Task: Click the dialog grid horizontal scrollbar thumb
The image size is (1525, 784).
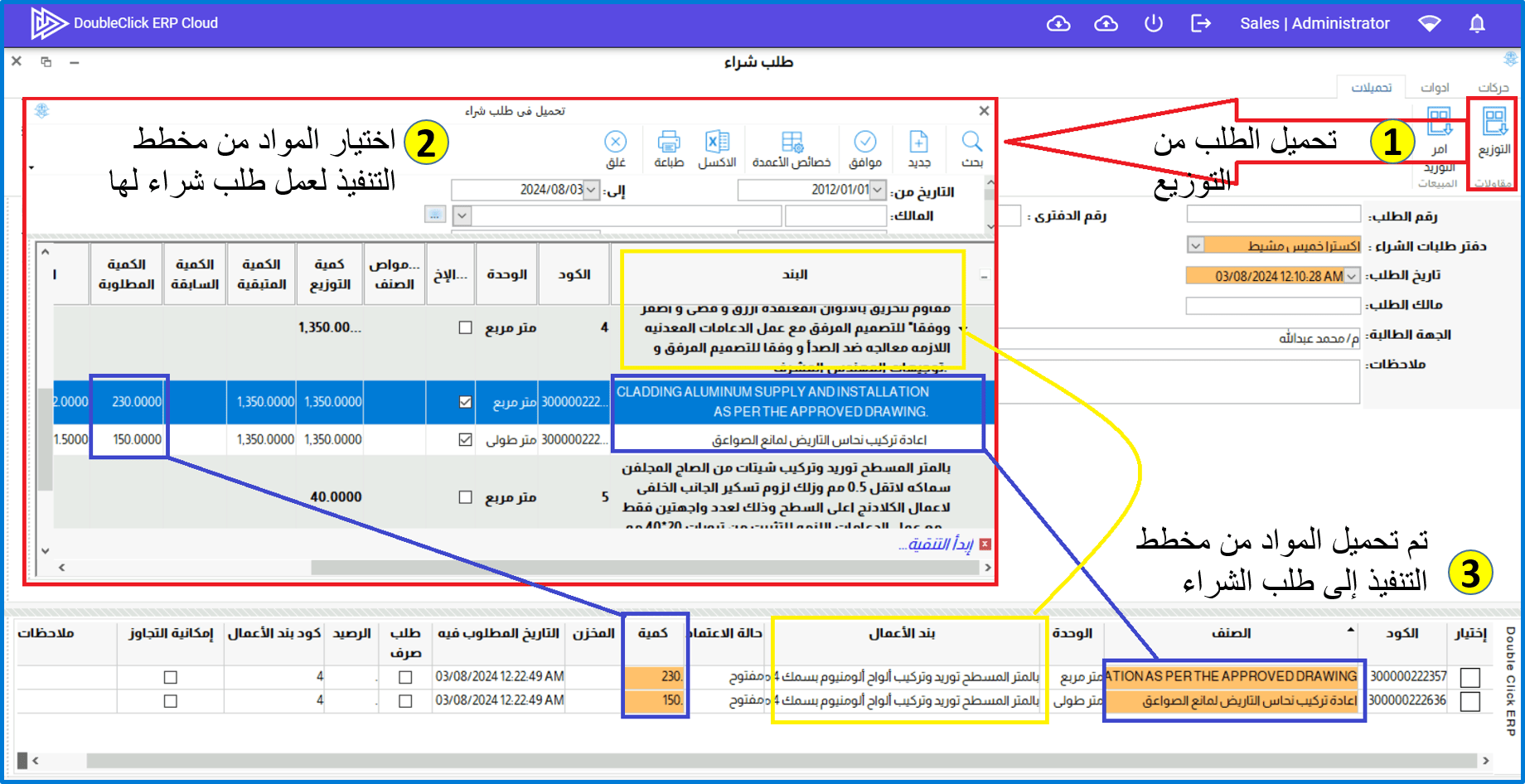Action: [x=646, y=568]
